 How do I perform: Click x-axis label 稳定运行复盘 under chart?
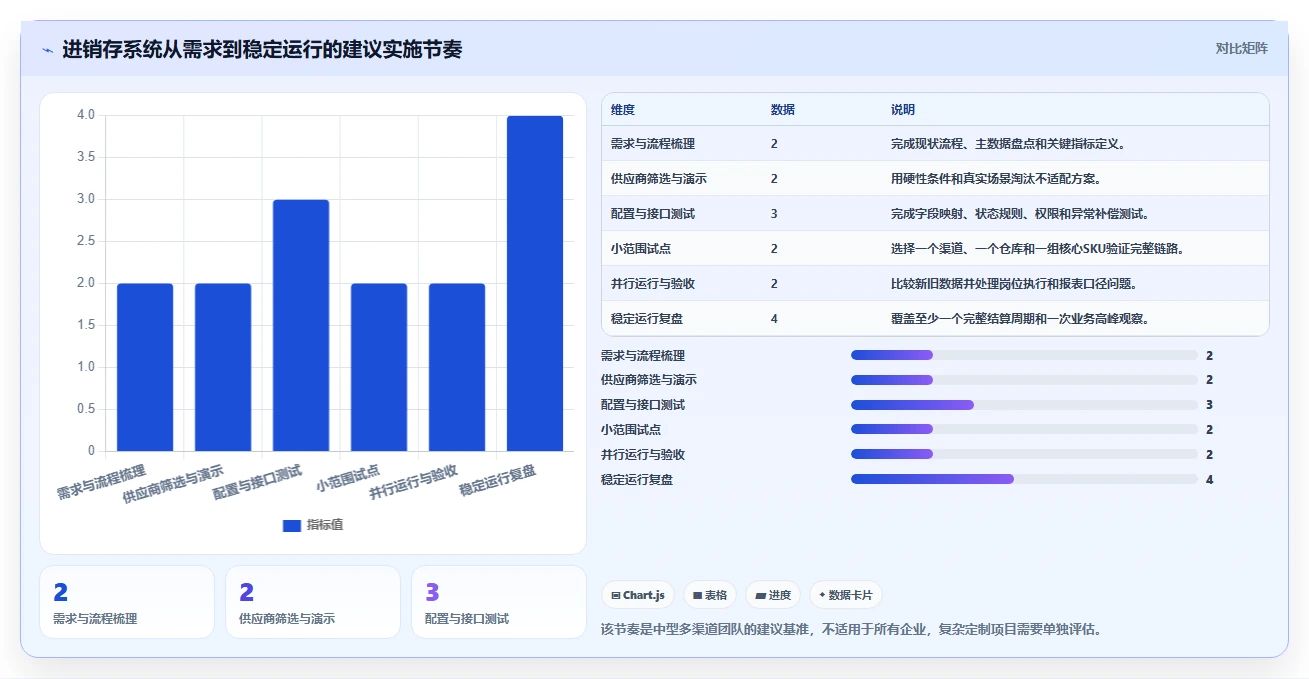click(499, 481)
